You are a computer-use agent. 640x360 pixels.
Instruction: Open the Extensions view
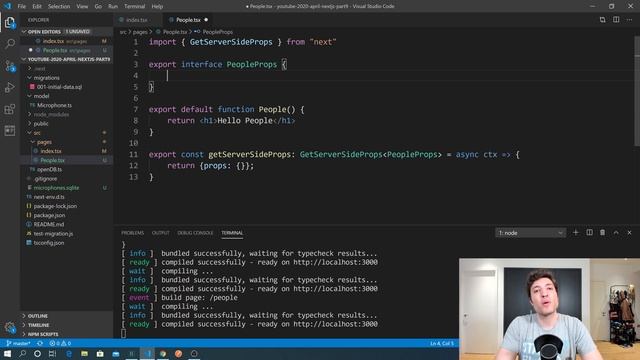pos(10,109)
